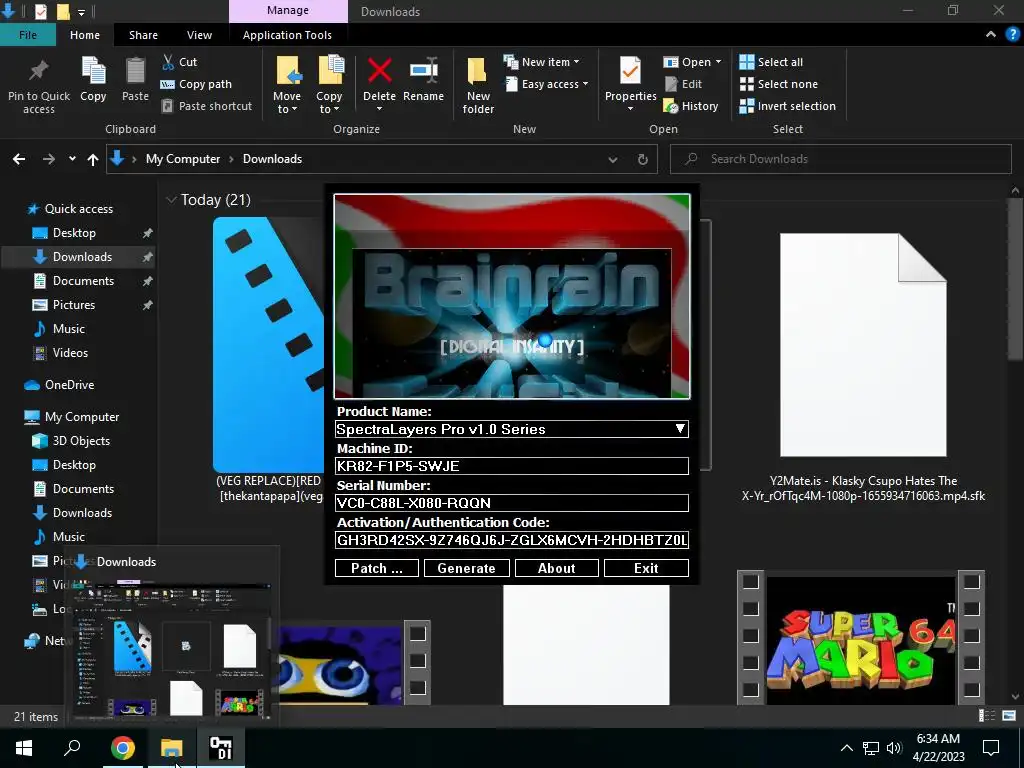Select the Home ribbon tab
This screenshot has height=768, width=1024.
pyautogui.click(x=85, y=35)
